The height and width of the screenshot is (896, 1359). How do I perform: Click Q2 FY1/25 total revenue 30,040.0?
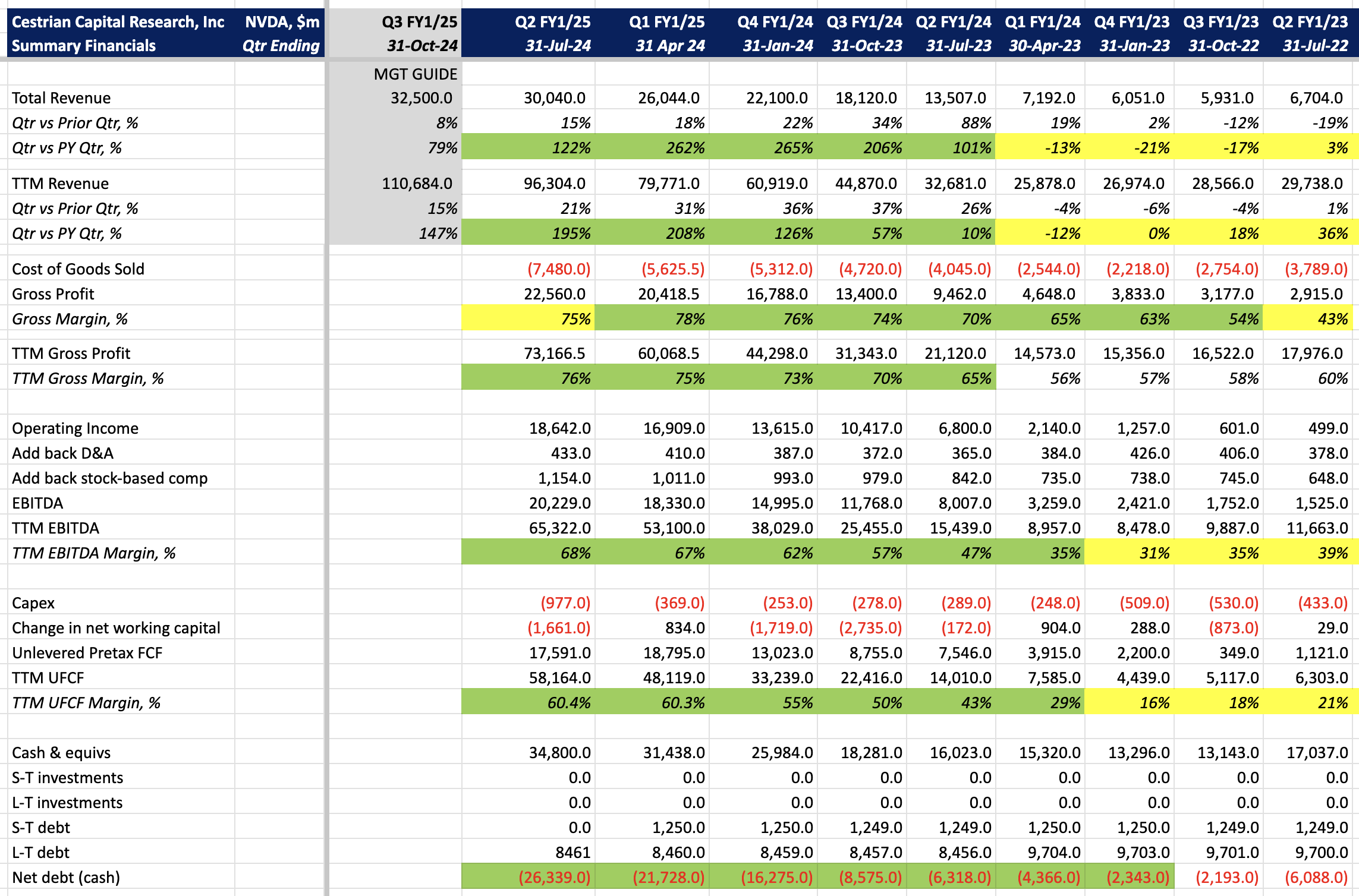coord(554,98)
